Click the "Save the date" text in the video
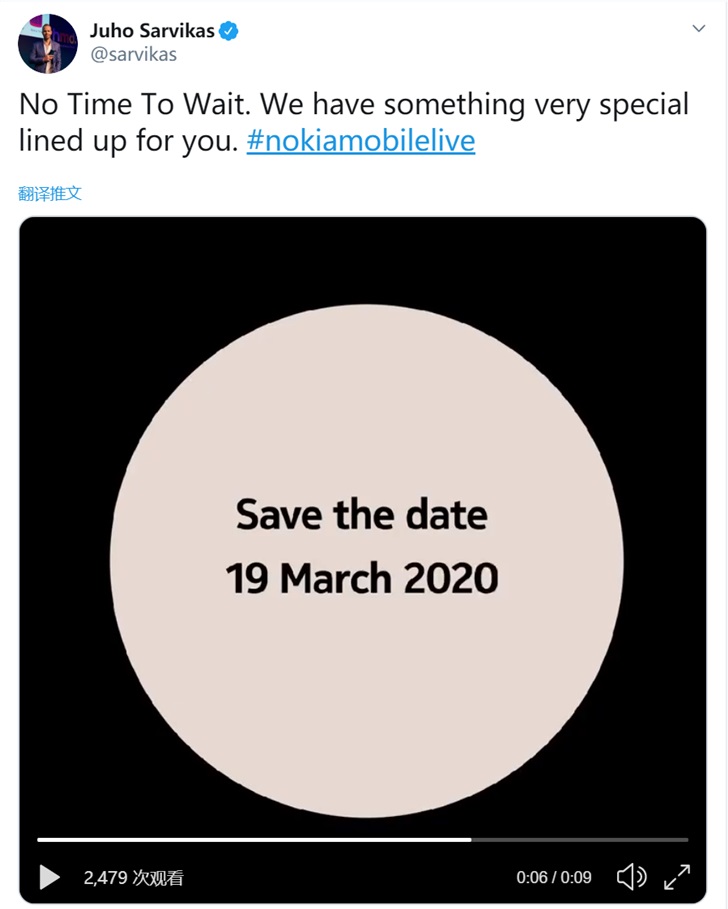Image resolution: width=728 pixels, height=909 pixels. point(362,515)
